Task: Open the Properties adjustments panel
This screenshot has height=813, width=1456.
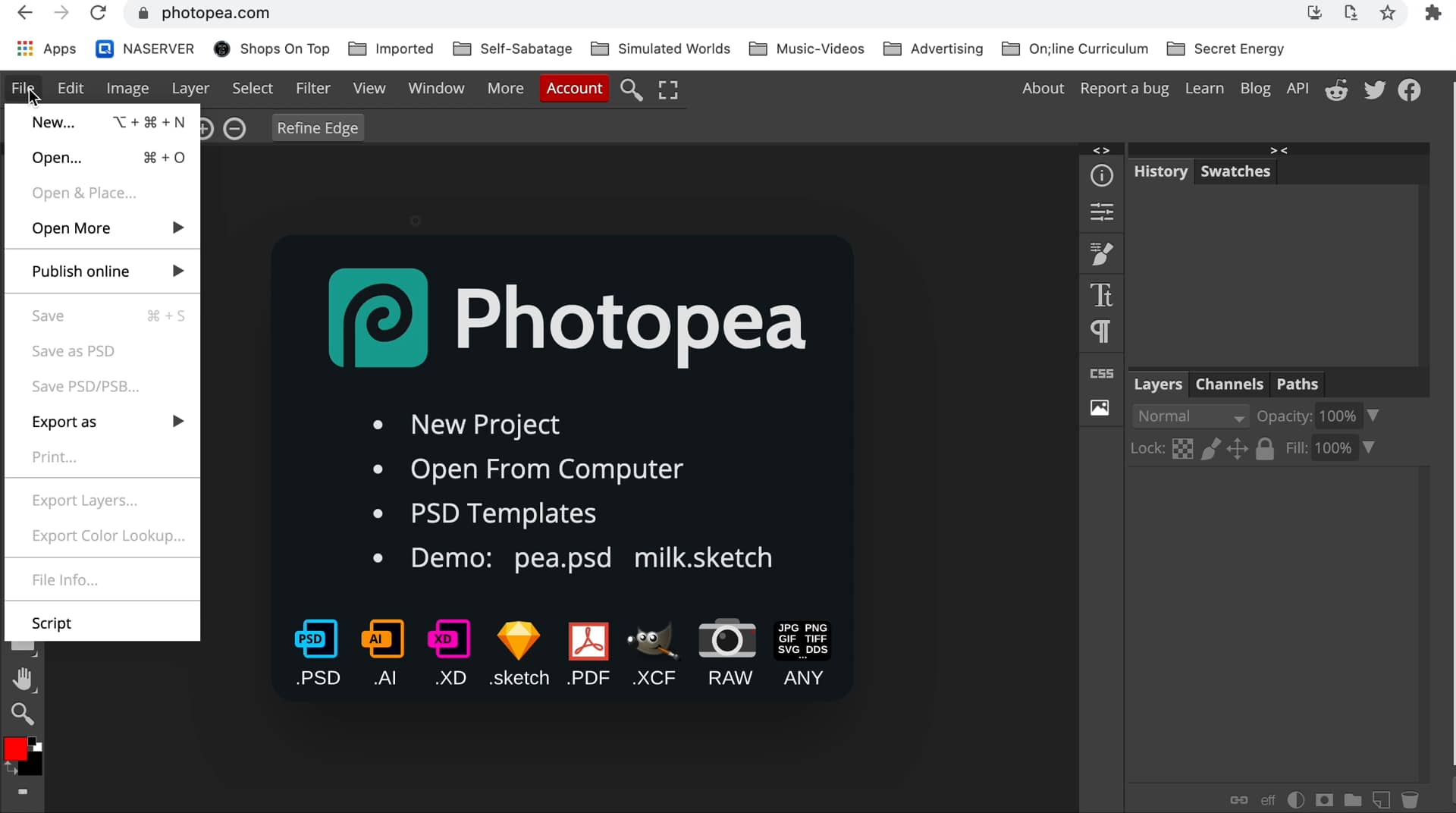Action: coord(1102,212)
